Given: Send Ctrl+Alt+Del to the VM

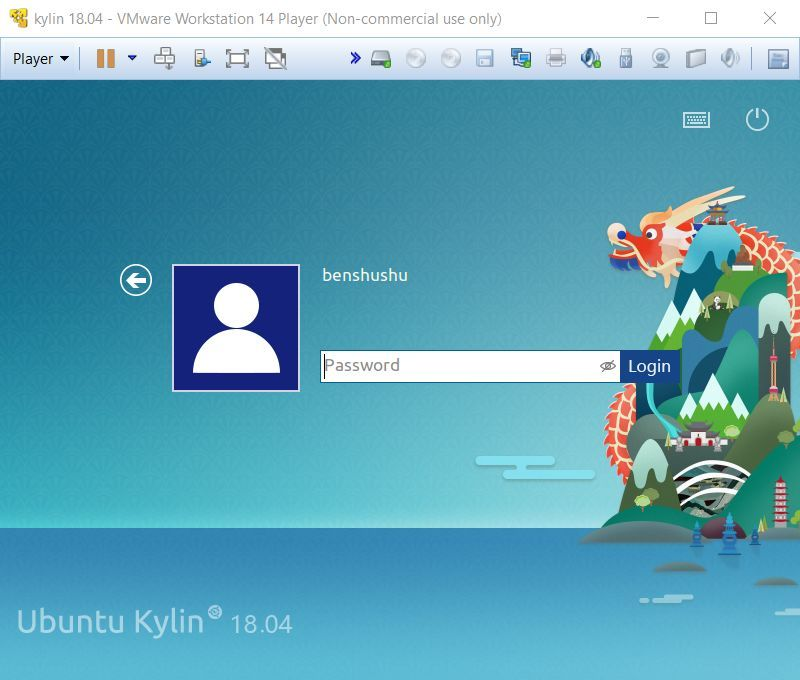Looking at the screenshot, I should (164, 58).
